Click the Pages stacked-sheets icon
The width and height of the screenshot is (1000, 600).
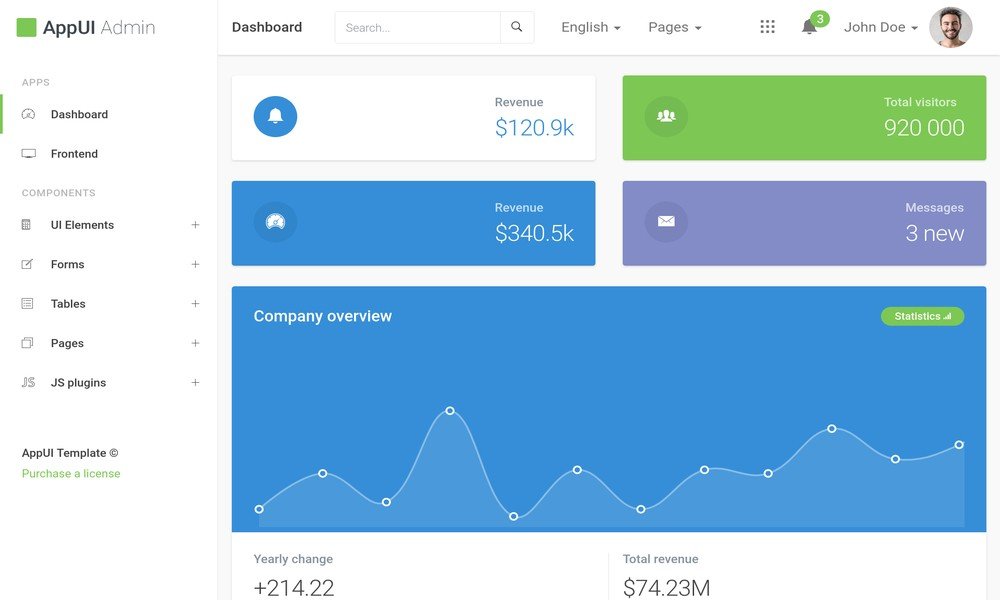[27, 343]
